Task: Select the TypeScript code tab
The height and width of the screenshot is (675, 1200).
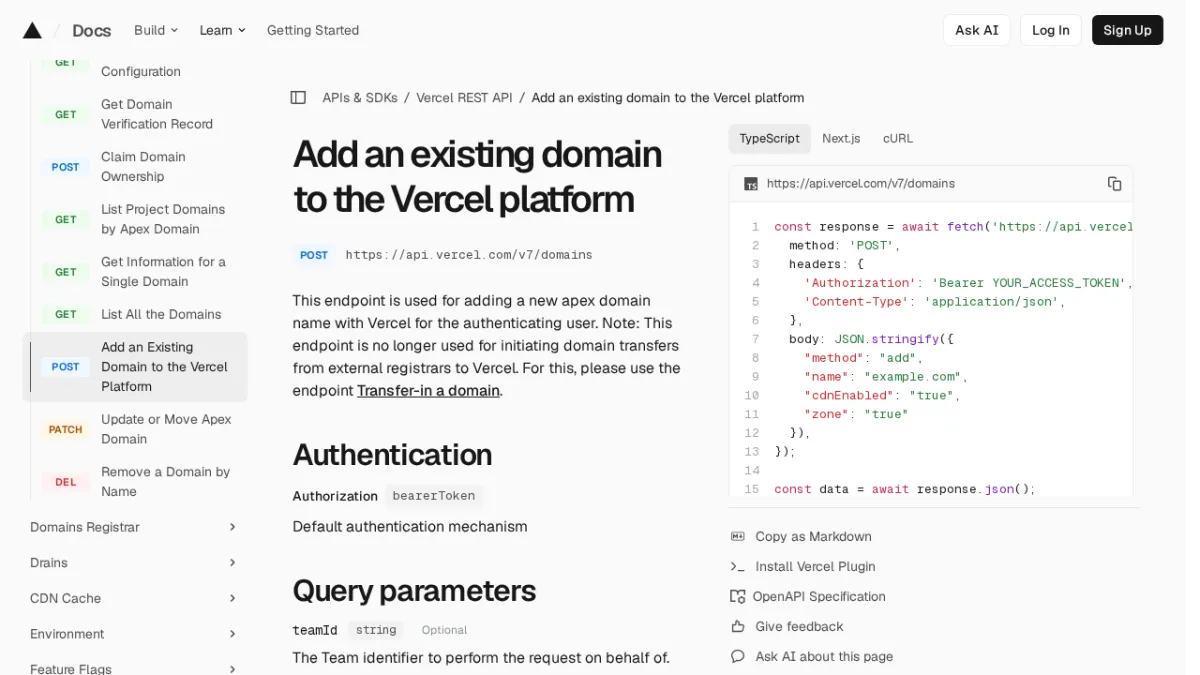Action: pyautogui.click(x=769, y=139)
